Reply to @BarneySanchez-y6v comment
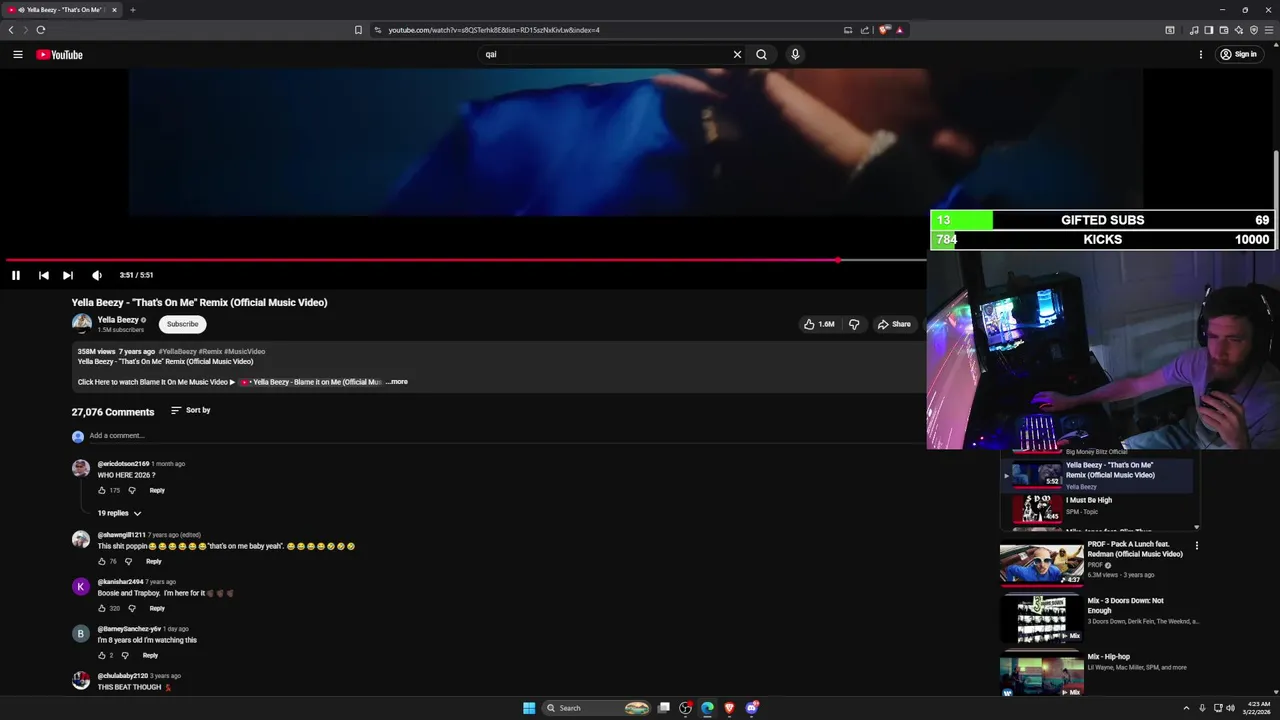The image size is (1280, 720). click(150, 656)
